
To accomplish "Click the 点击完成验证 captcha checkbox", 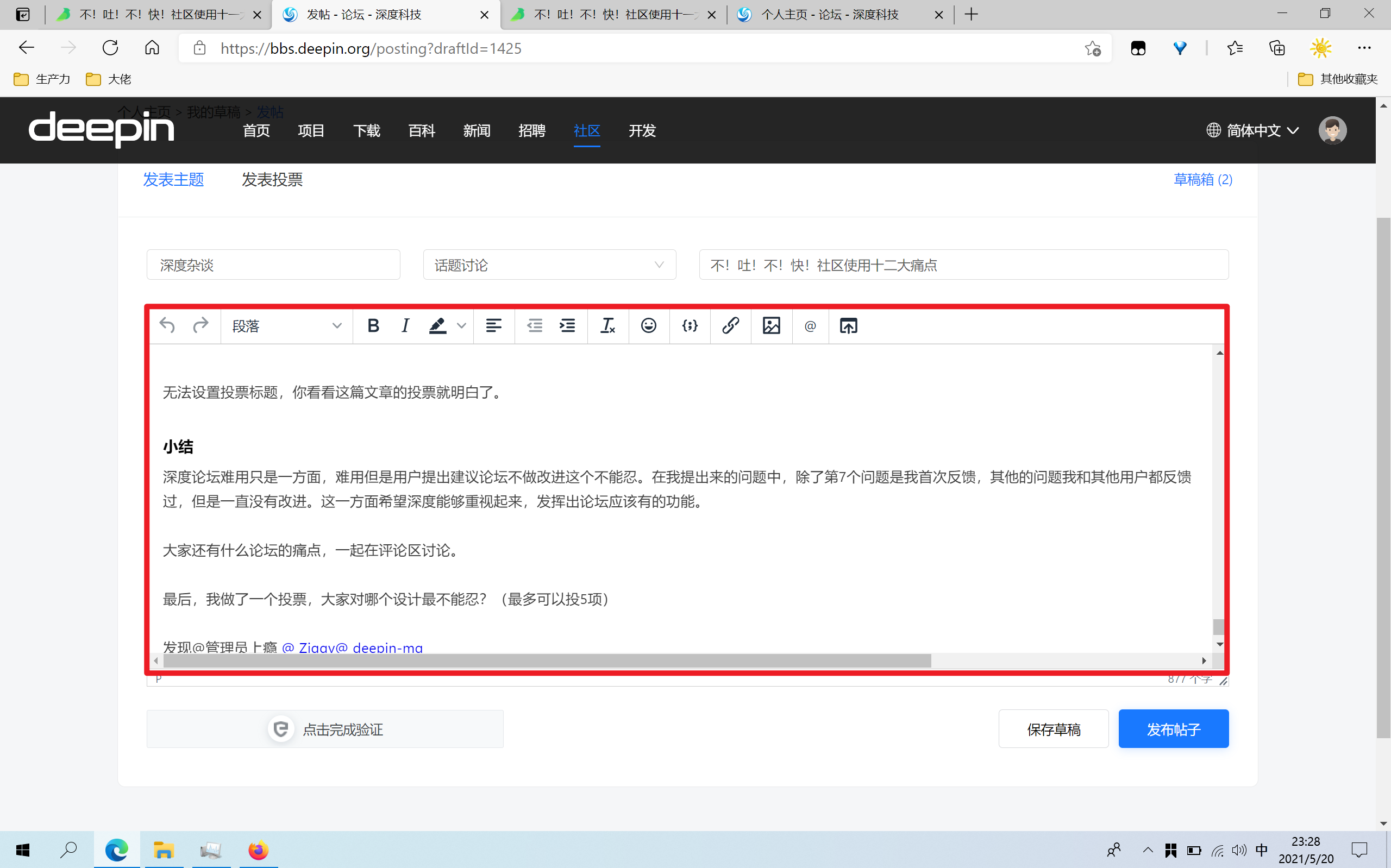I will coord(325,729).
